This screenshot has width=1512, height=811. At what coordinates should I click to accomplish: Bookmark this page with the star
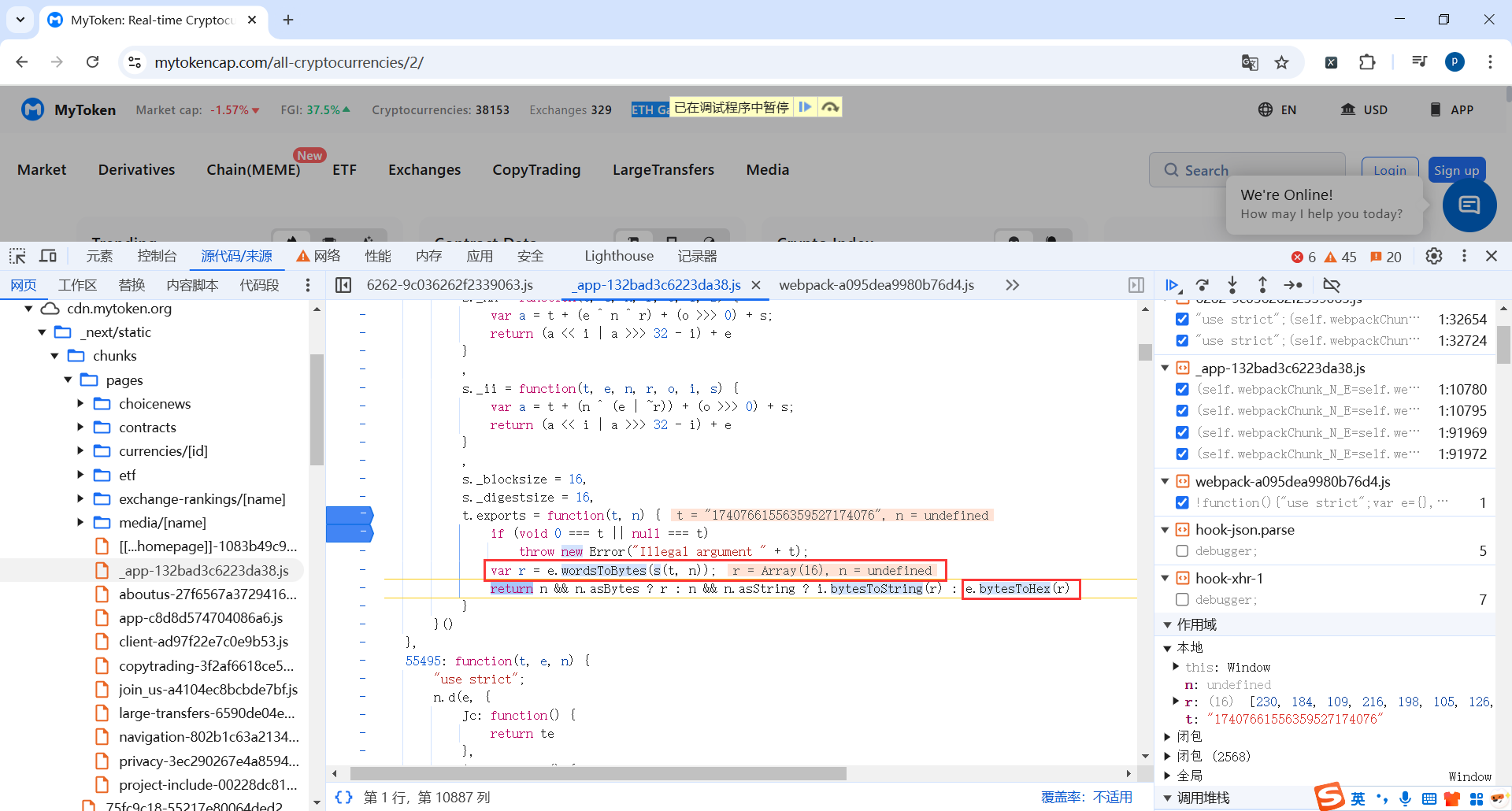[1282, 62]
